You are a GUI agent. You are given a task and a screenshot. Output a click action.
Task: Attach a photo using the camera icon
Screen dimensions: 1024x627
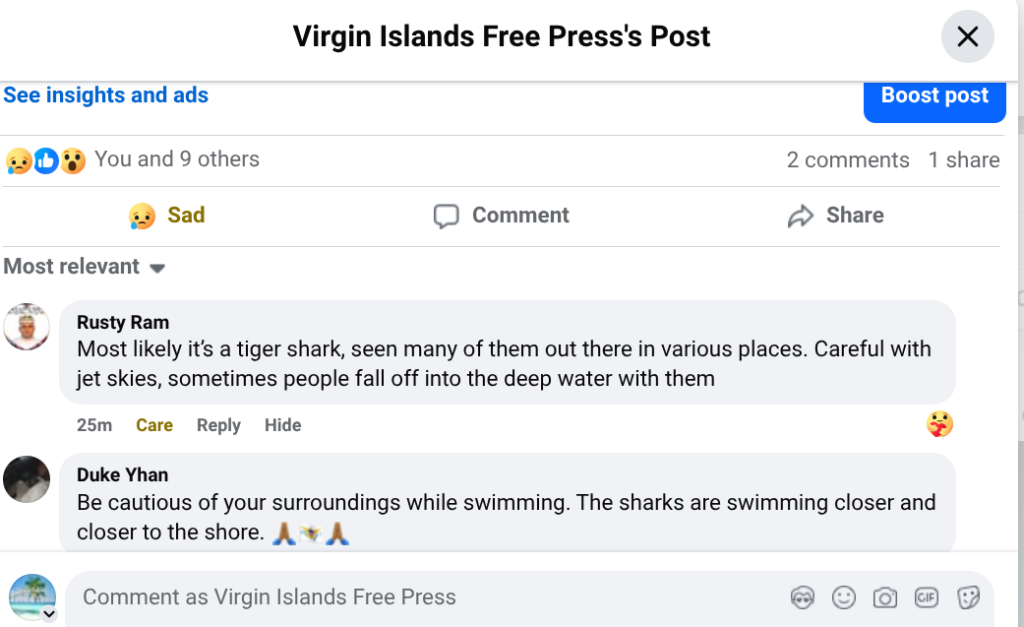click(885, 598)
